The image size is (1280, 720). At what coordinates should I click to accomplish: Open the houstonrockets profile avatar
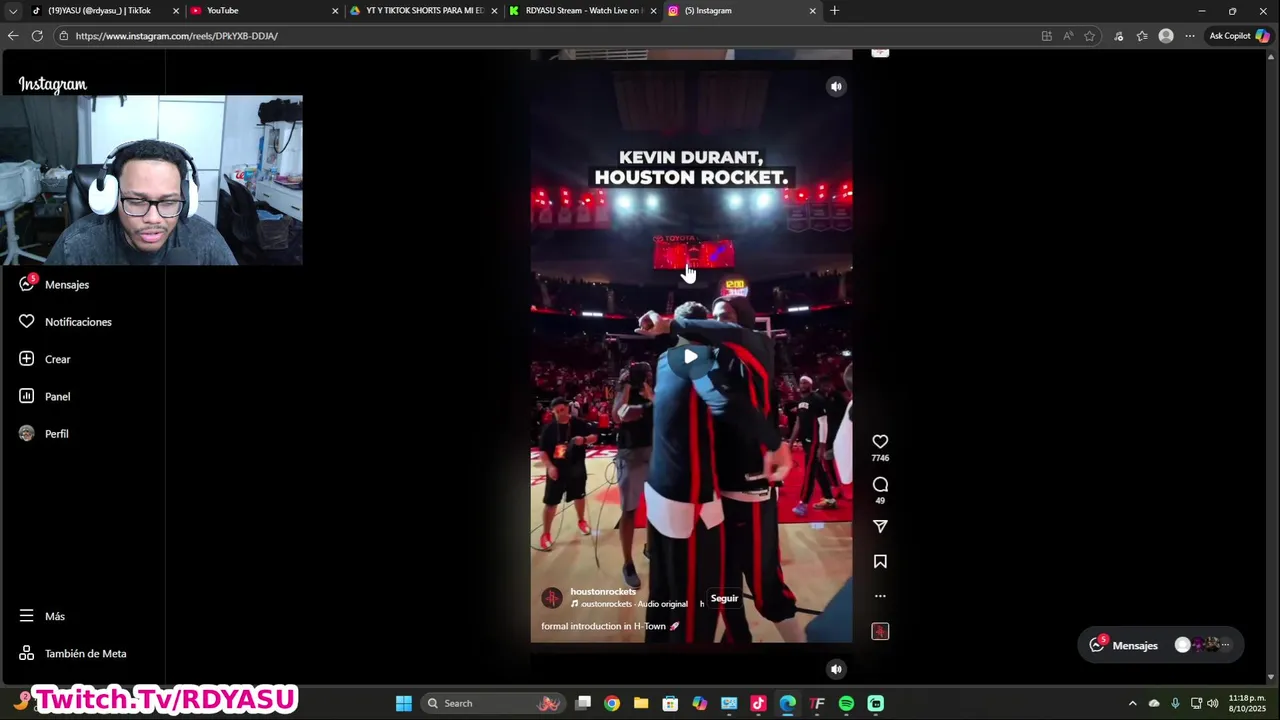(552, 598)
